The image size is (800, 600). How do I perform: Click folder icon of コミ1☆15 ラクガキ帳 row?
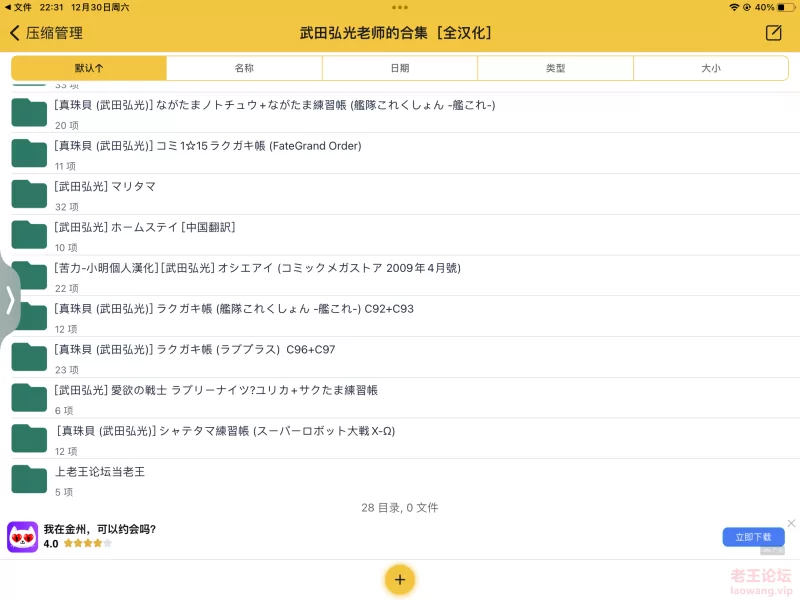pos(29,153)
